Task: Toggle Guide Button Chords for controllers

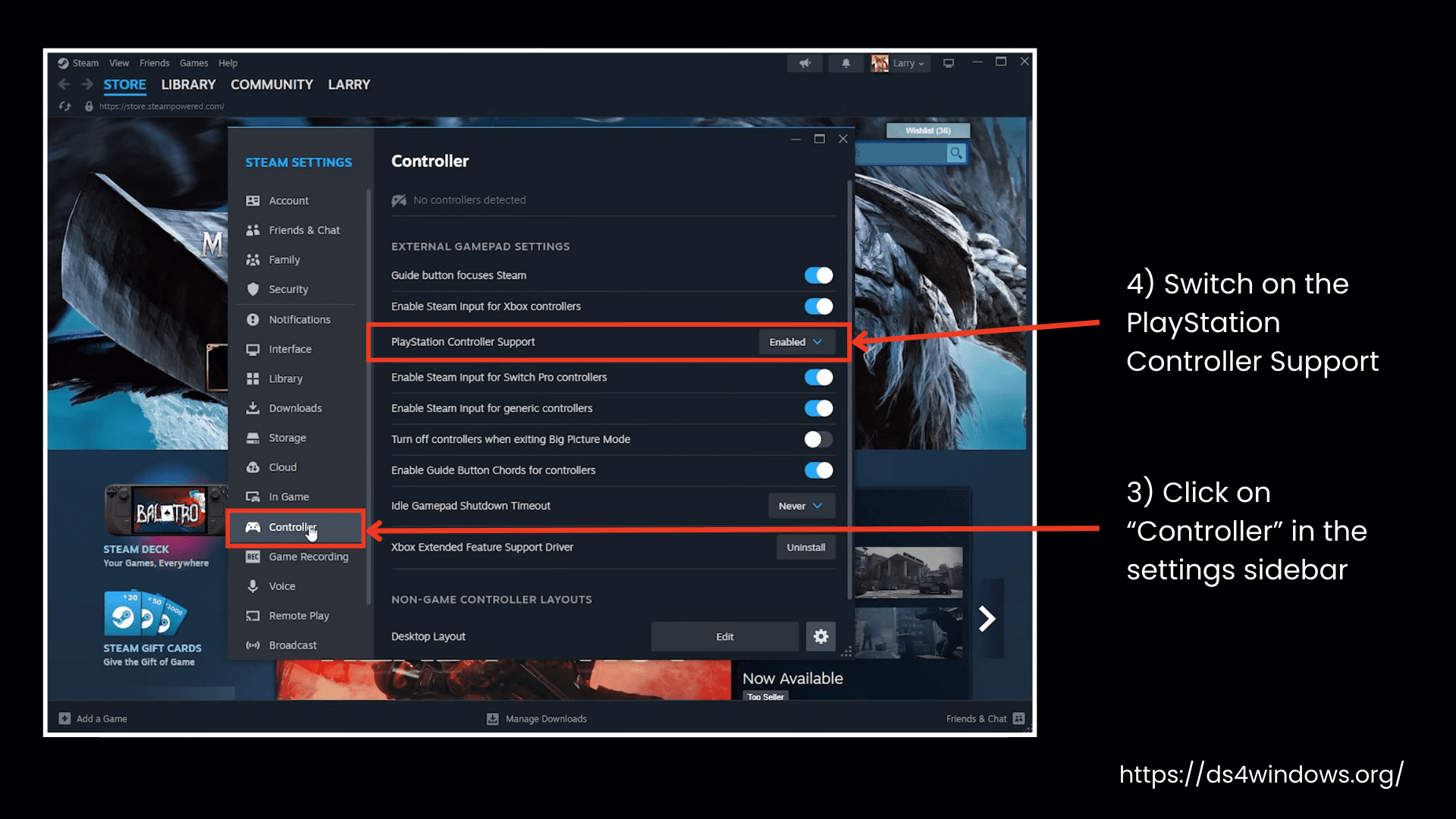Action: (819, 470)
